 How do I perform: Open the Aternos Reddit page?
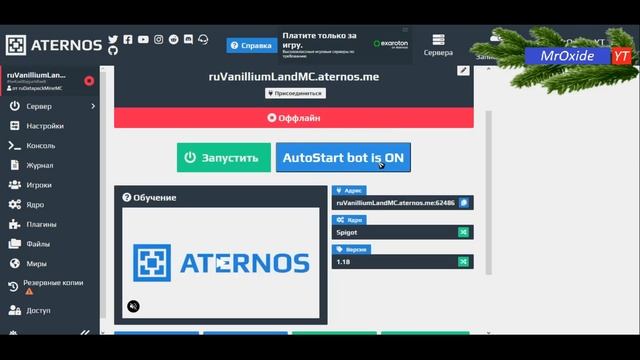173,39
